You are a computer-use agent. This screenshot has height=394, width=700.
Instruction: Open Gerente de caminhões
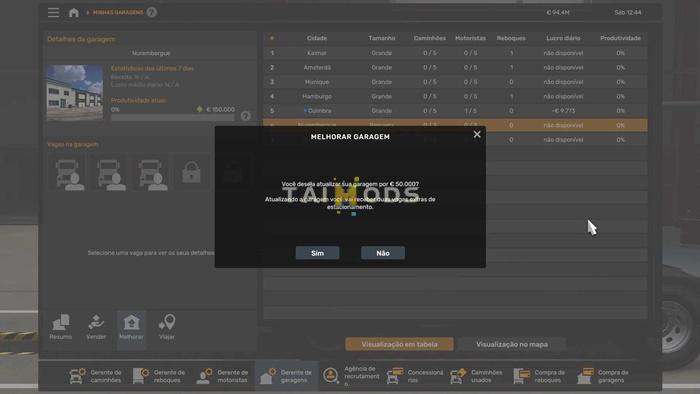coord(96,376)
